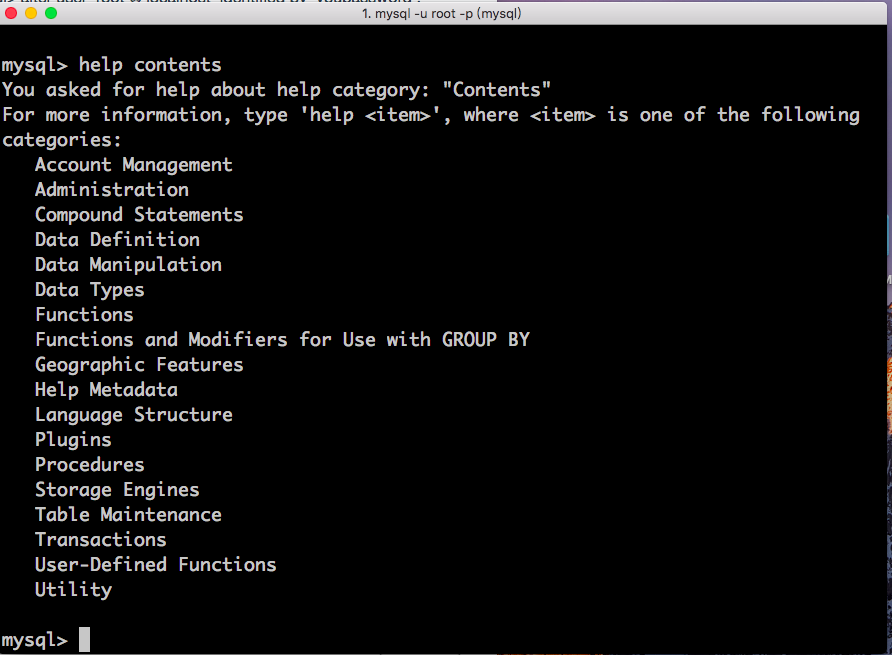This screenshot has height=655, width=892.
Task: Select the 'Help Metadata' category line
Action: (106, 390)
